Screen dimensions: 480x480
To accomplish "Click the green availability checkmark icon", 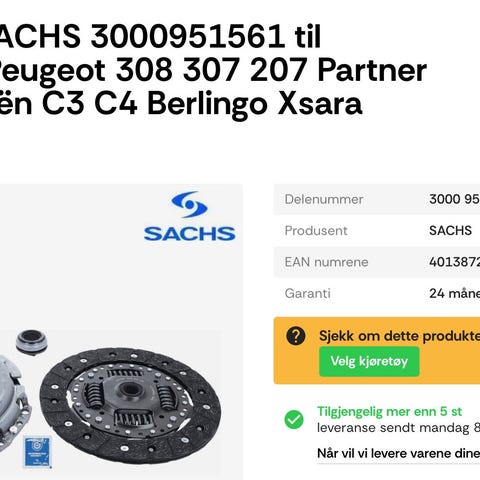I will pyautogui.click(x=294, y=420).
